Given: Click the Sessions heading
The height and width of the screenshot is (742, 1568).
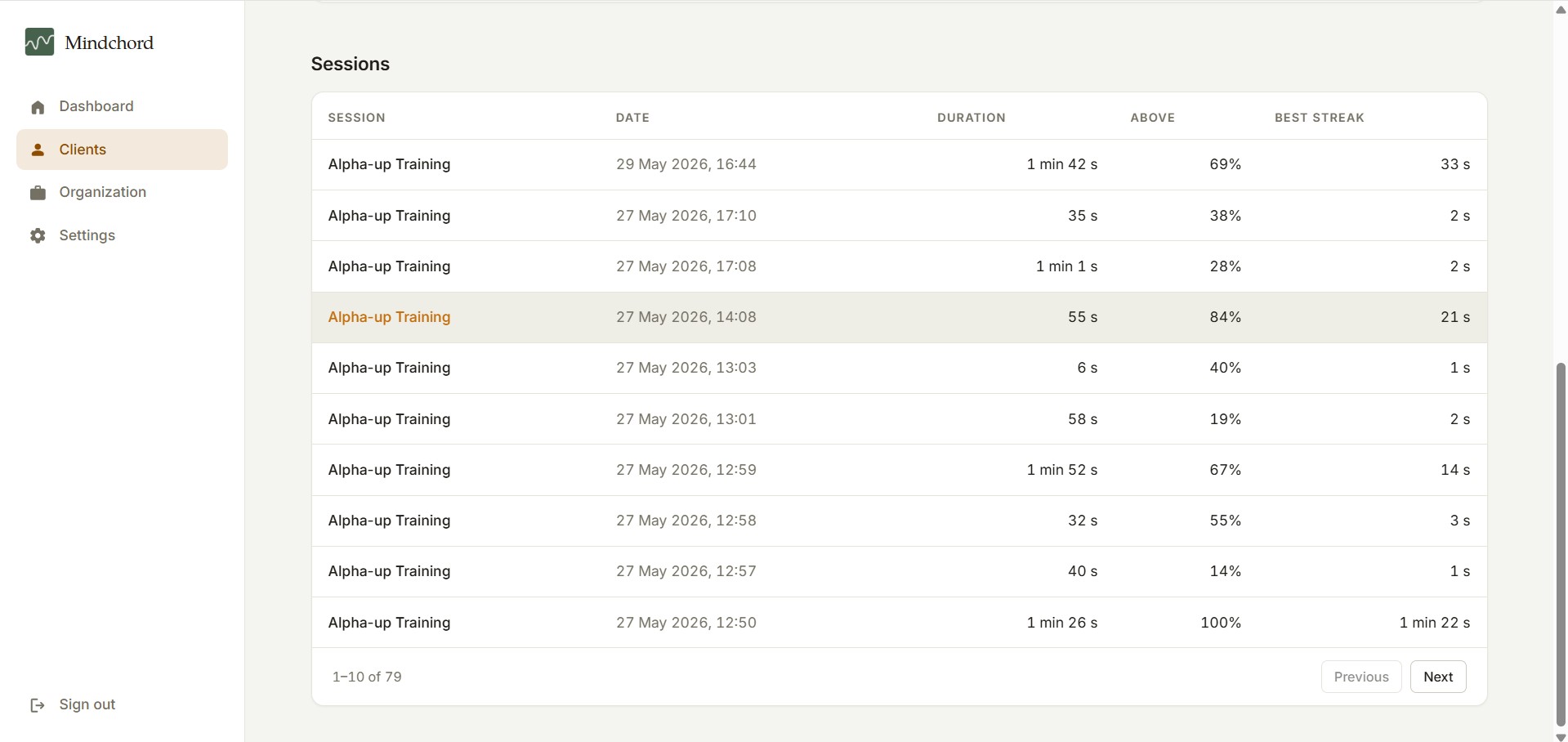Looking at the screenshot, I should coord(350,64).
